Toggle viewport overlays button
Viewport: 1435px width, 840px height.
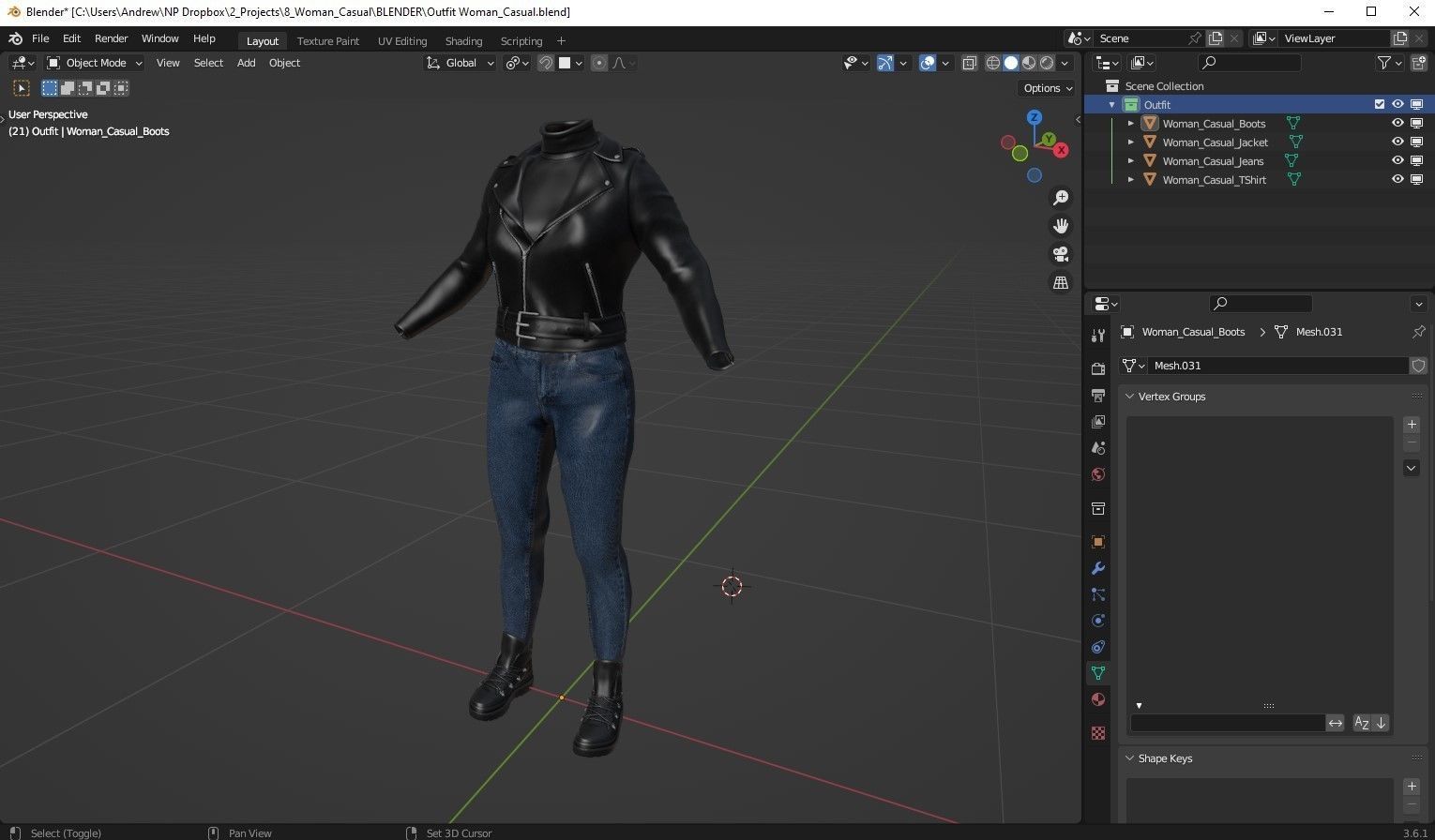pos(928,63)
